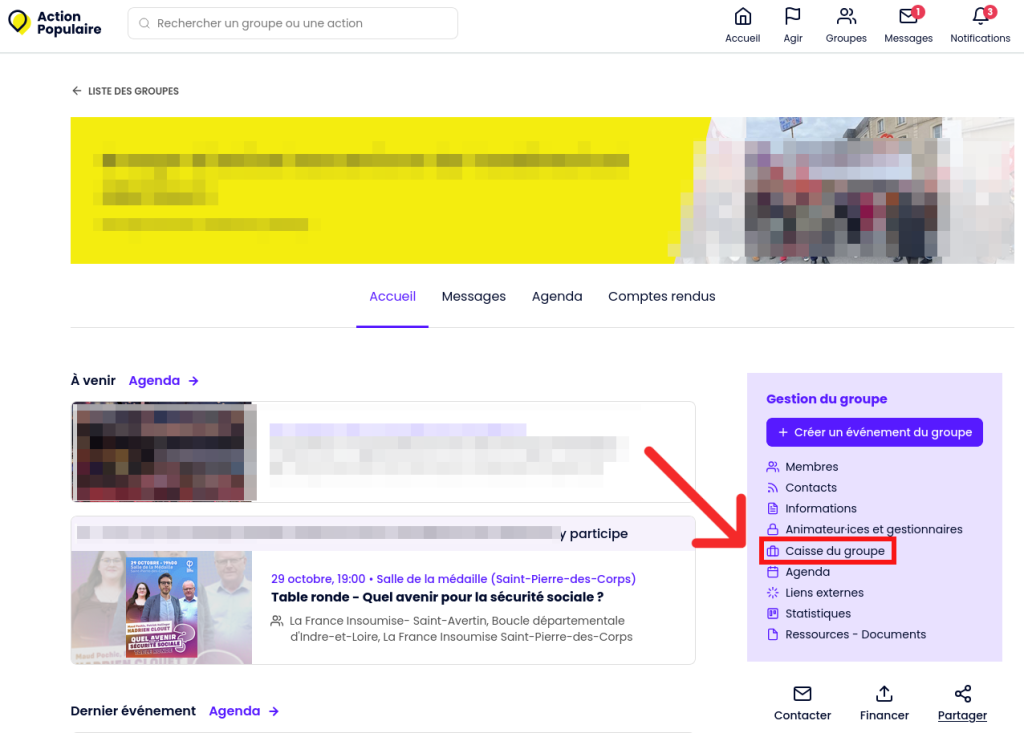Click the Financer label
This screenshot has height=733, width=1024.
tap(884, 715)
